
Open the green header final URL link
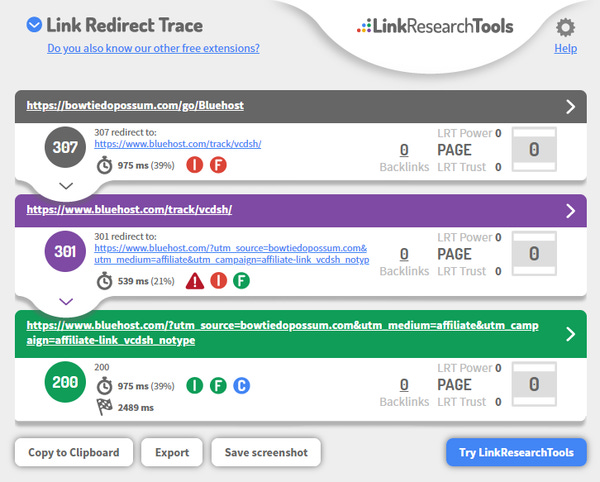282,332
